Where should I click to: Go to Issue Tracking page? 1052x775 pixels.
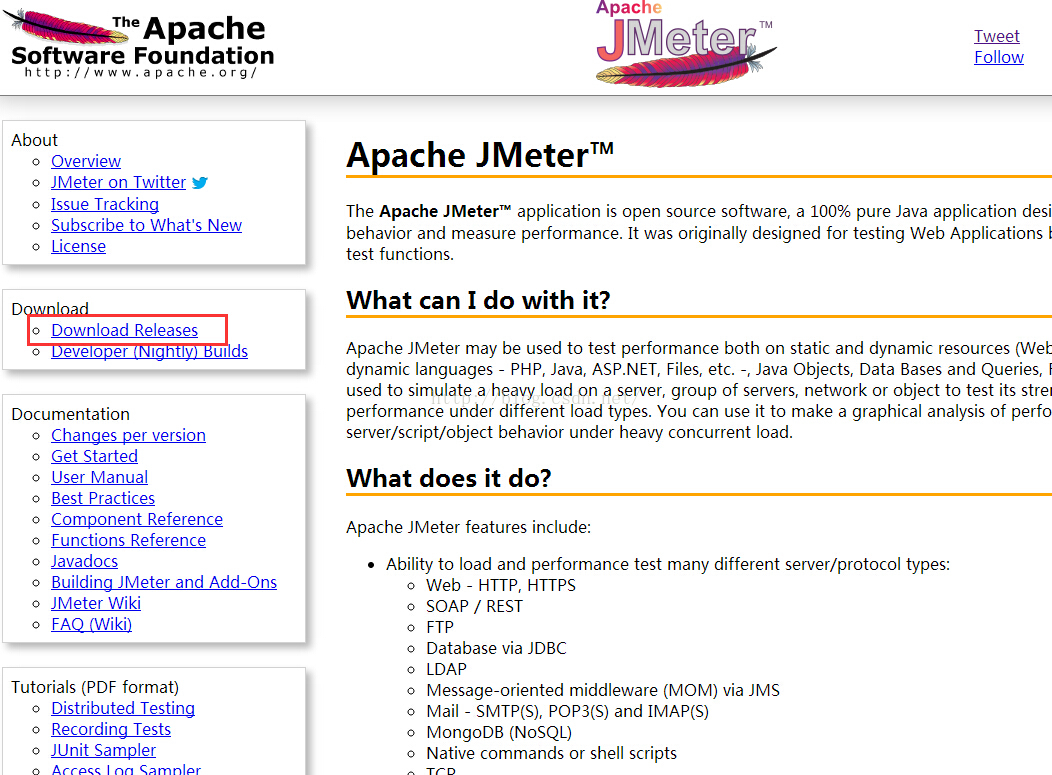(105, 204)
